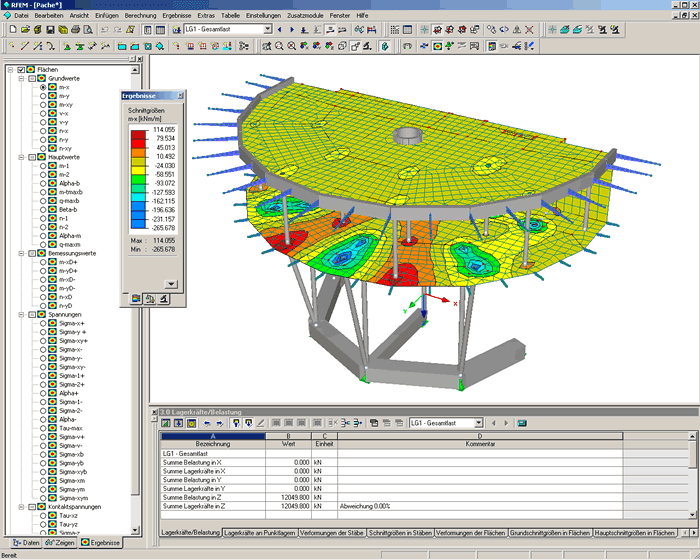
Task: Collapse the Flächen tree node
Action: (11, 70)
